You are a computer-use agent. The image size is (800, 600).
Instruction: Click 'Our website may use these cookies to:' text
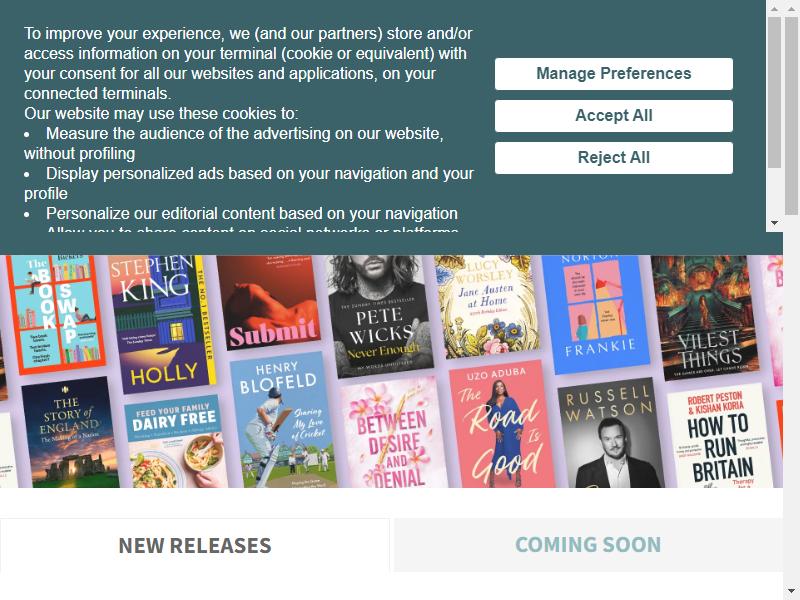pos(161,113)
